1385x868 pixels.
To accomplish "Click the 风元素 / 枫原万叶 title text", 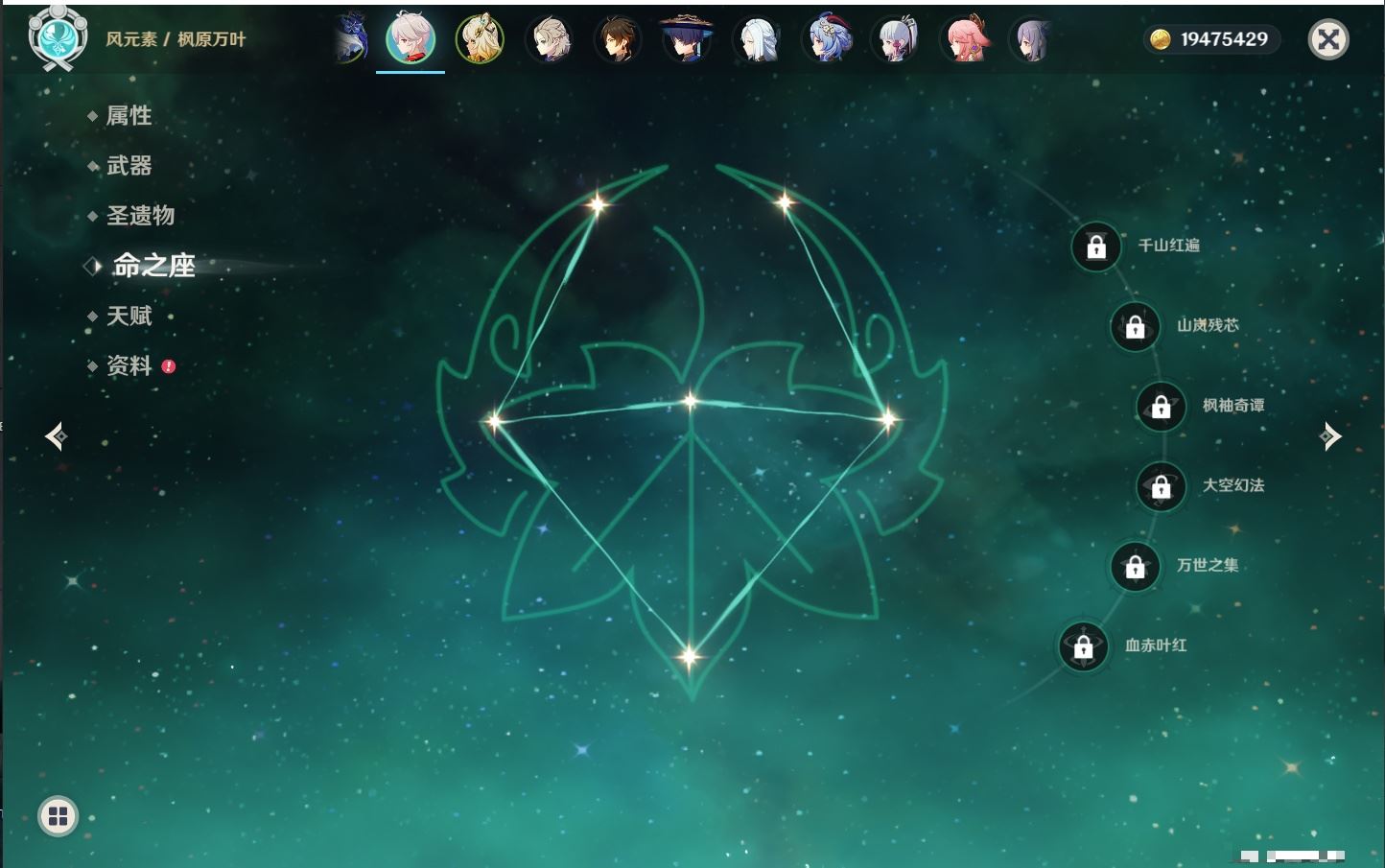I will click(176, 39).
